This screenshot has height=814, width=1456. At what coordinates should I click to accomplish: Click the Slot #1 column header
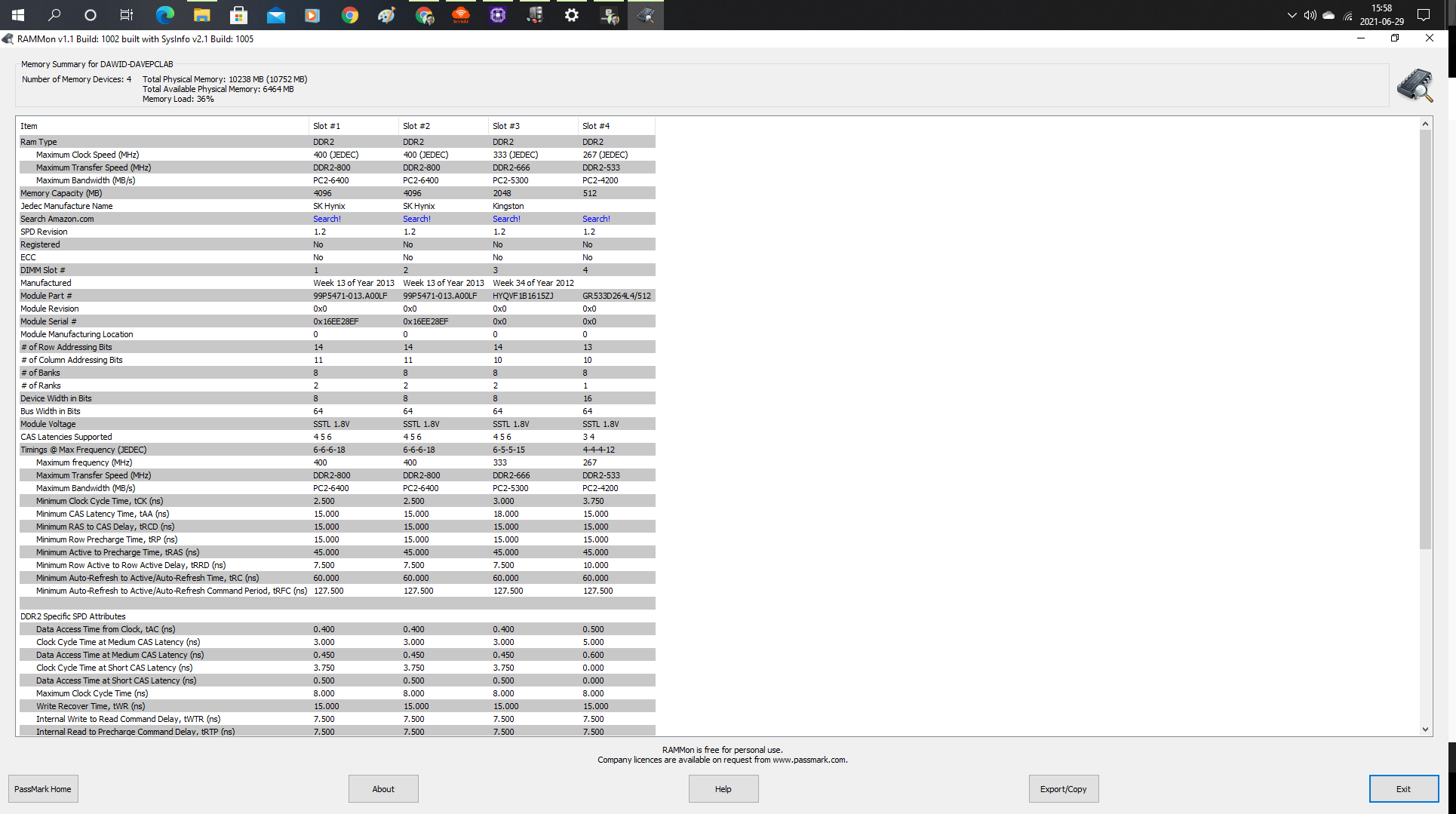coord(354,126)
